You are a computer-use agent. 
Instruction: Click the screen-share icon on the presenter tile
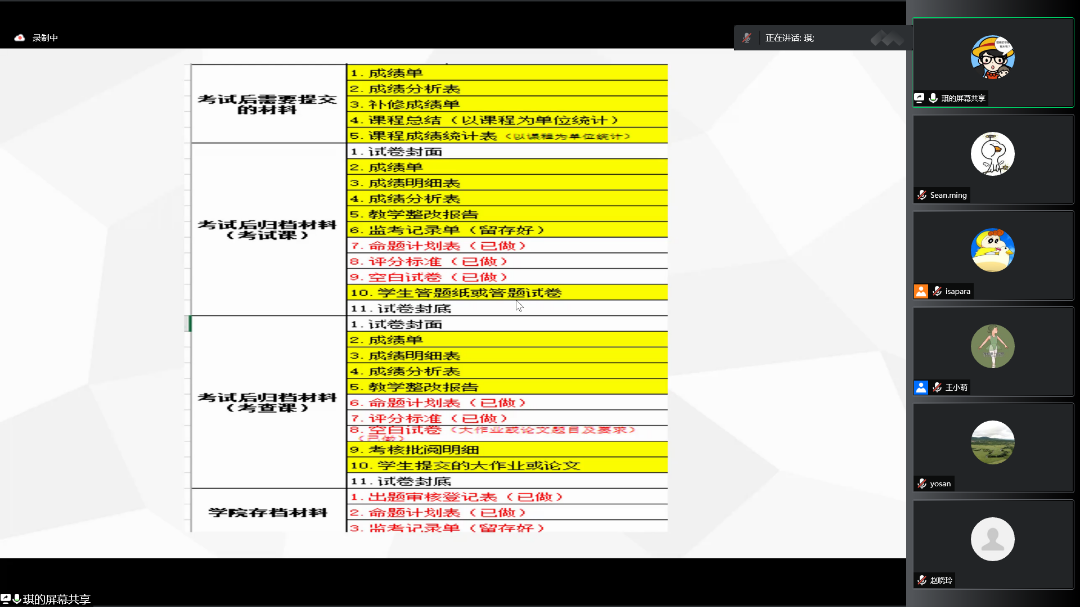click(x=919, y=98)
